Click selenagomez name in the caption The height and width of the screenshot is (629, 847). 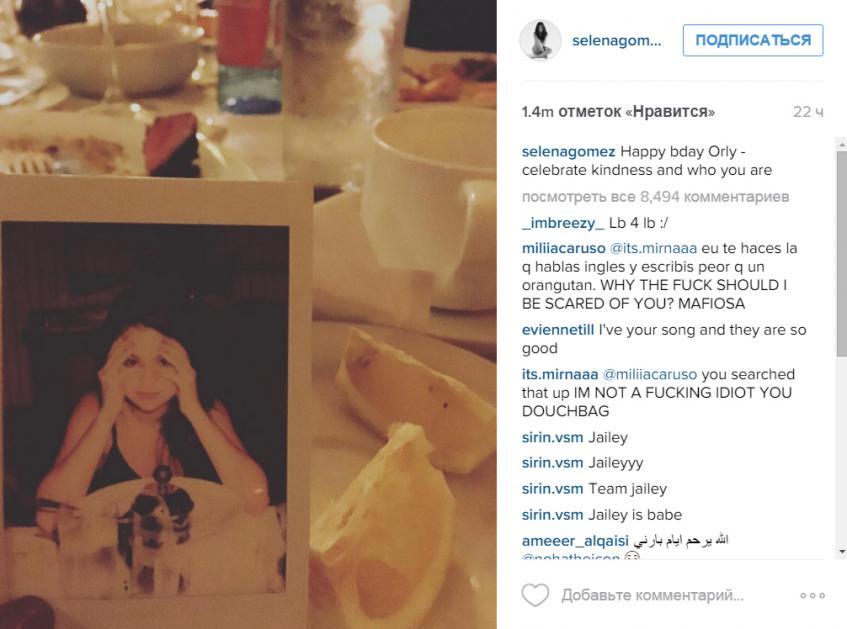(568, 152)
